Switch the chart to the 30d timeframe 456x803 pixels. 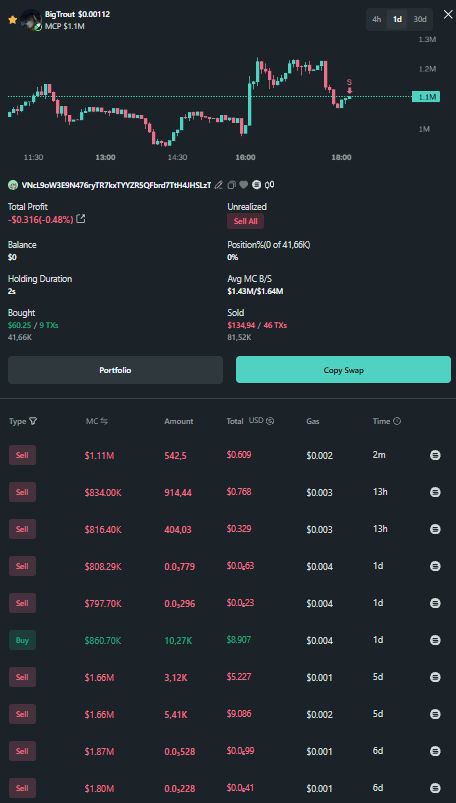point(420,19)
